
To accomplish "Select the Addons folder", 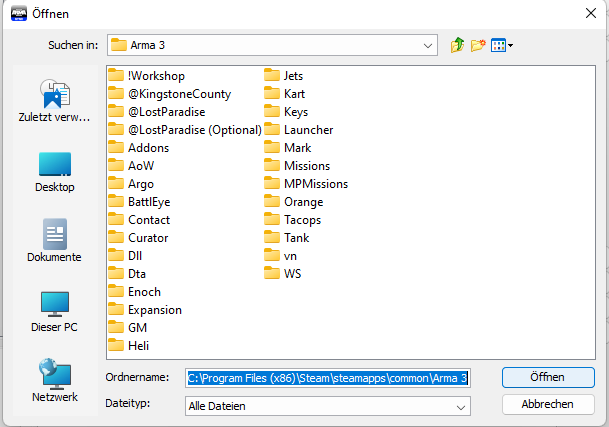I will [139, 148].
